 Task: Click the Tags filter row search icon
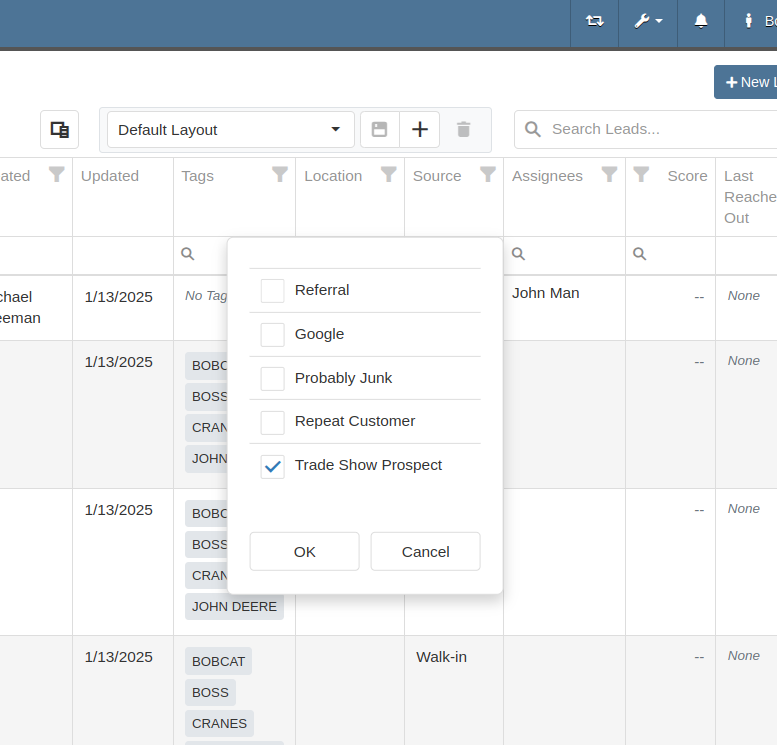click(187, 254)
